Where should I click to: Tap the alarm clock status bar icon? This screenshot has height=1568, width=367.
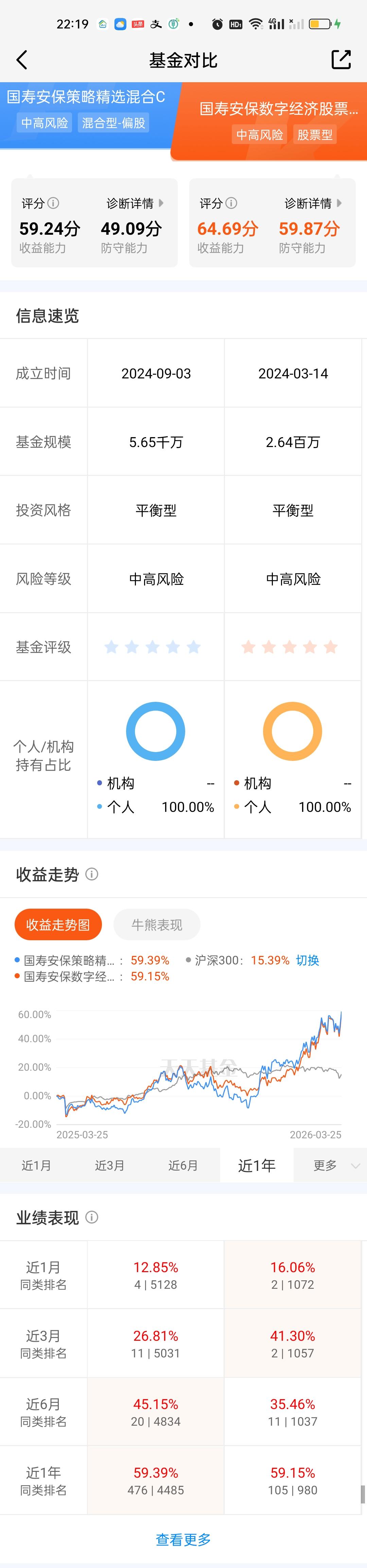[217, 24]
